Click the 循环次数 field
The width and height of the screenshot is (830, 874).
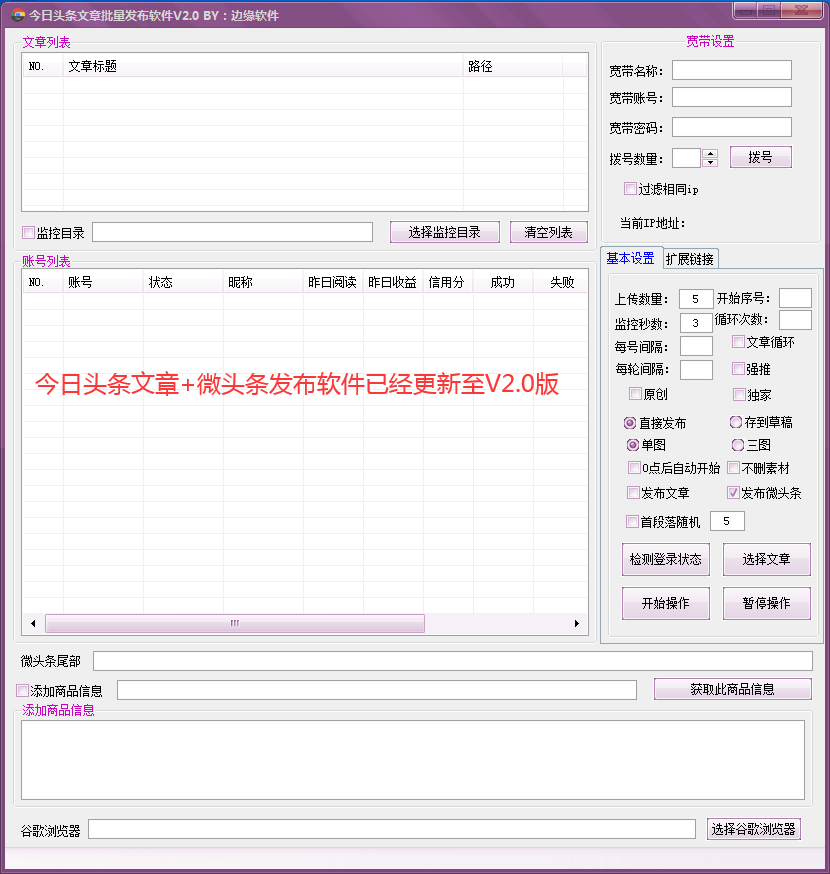pyautogui.click(x=795, y=320)
